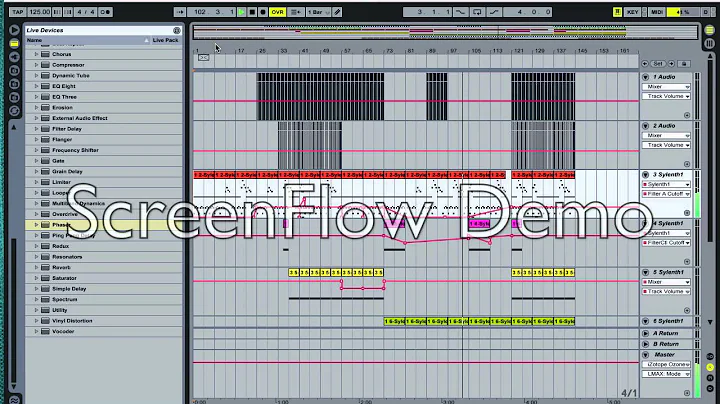
Task: Click the Set locator button
Action: (658, 64)
